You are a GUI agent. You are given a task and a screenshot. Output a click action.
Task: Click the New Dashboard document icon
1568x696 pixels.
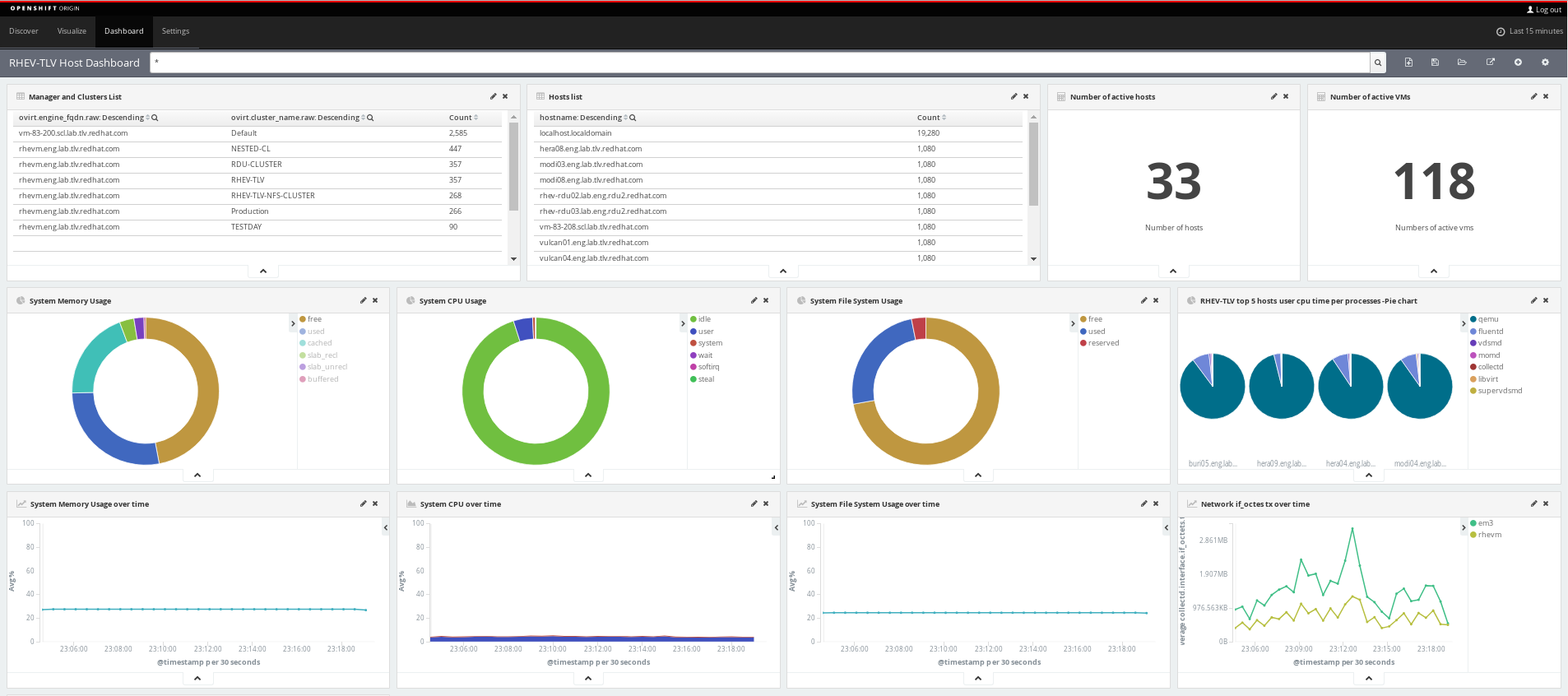click(1408, 63)
